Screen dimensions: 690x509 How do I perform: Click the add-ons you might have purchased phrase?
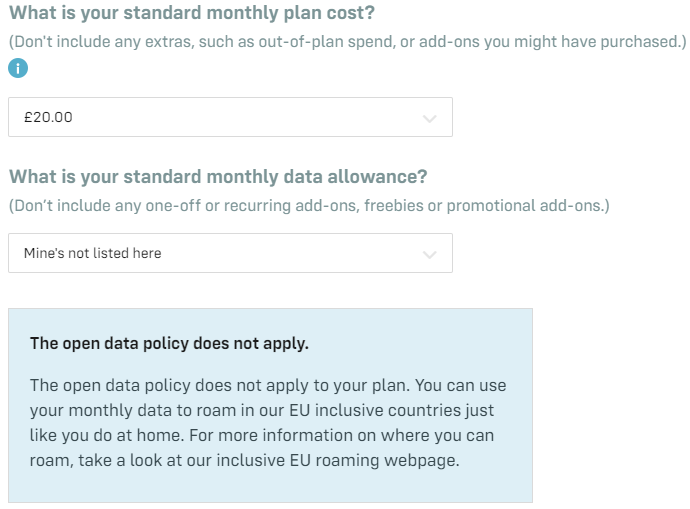click(550, 42)
